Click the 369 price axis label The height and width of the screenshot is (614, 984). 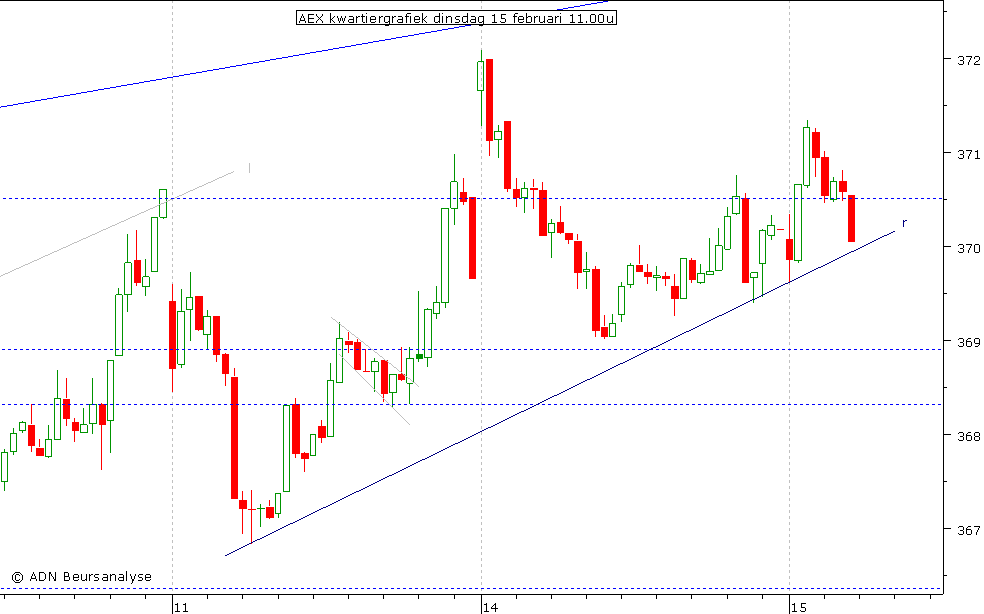[968, 342]
